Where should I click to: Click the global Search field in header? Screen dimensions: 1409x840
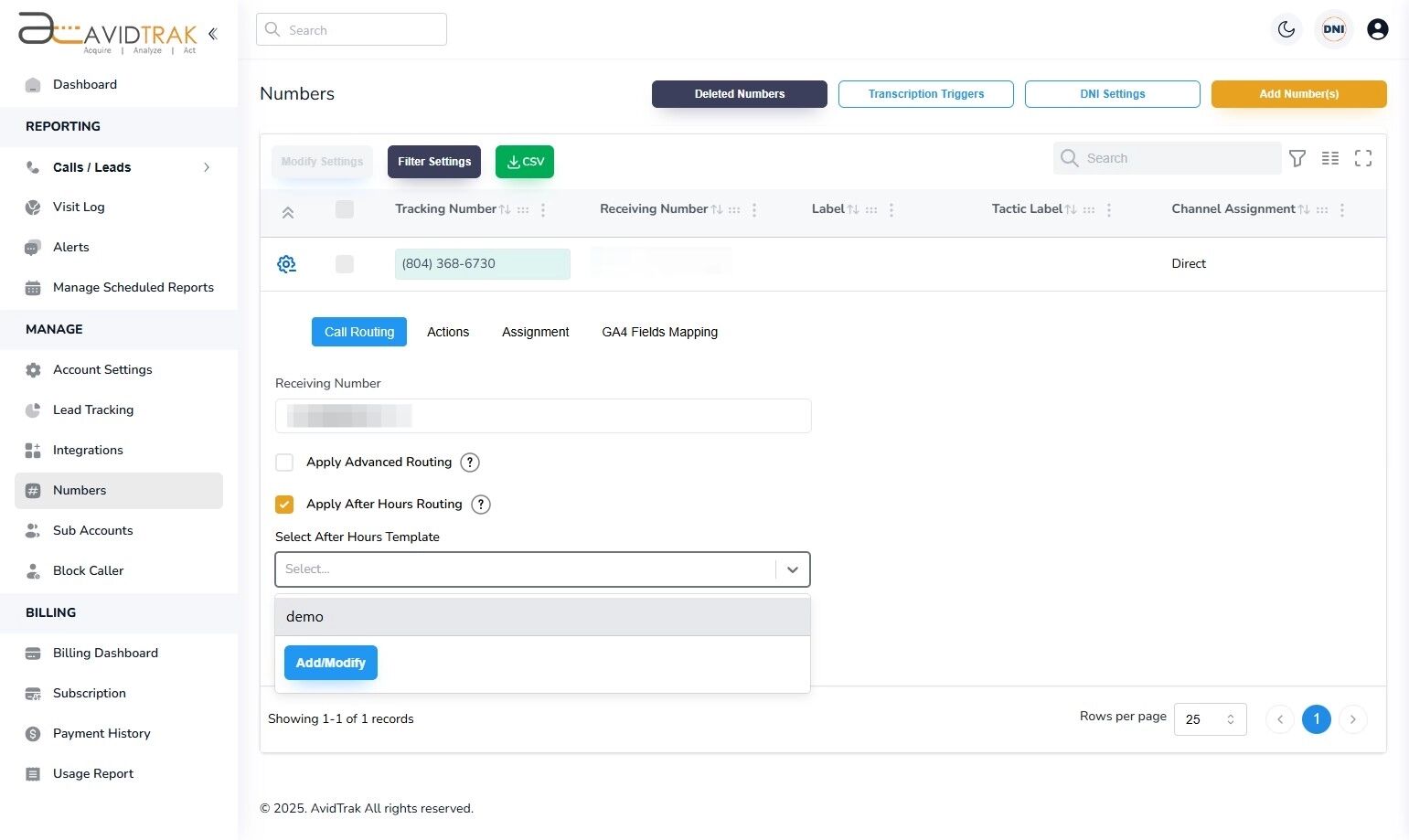(x=351, y=29)
